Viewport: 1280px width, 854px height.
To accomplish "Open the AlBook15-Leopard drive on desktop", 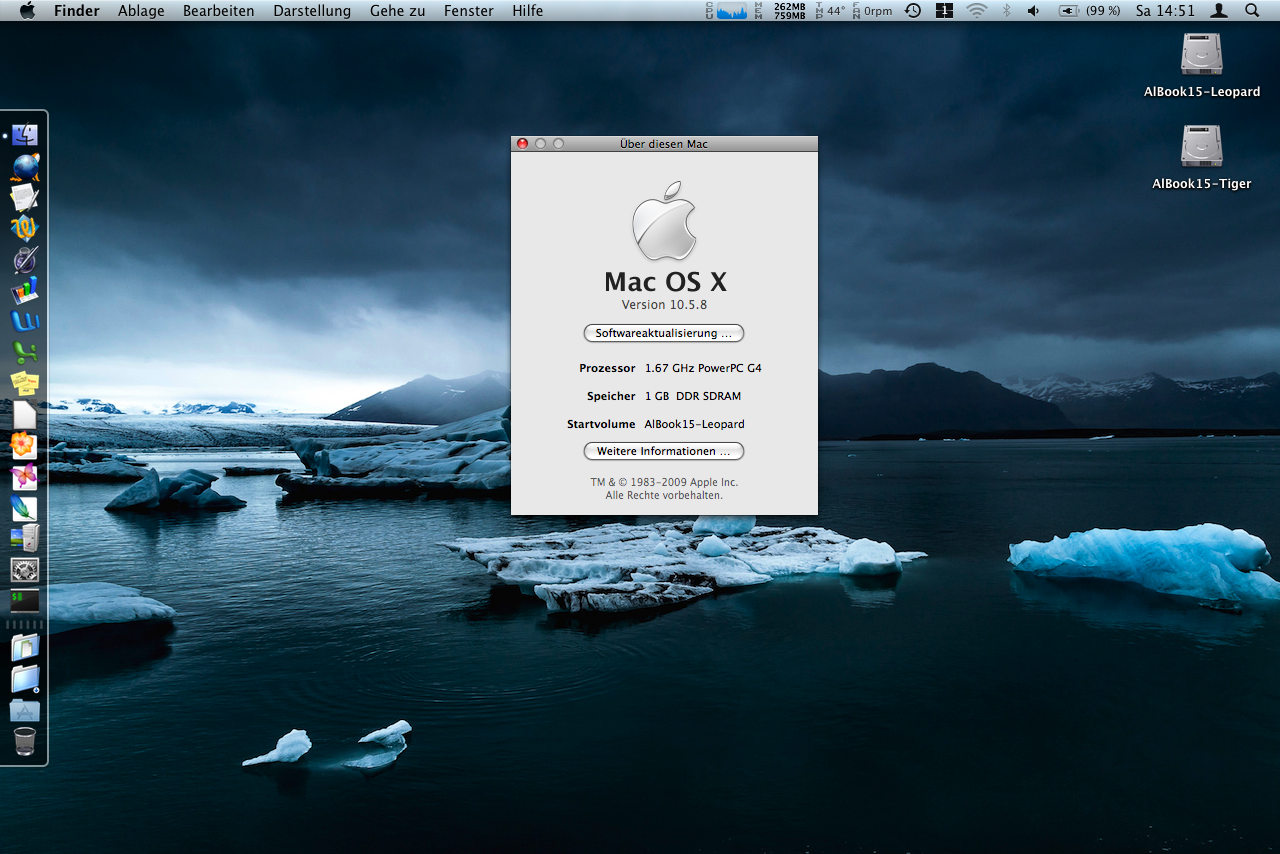I will click(1201, 55).
